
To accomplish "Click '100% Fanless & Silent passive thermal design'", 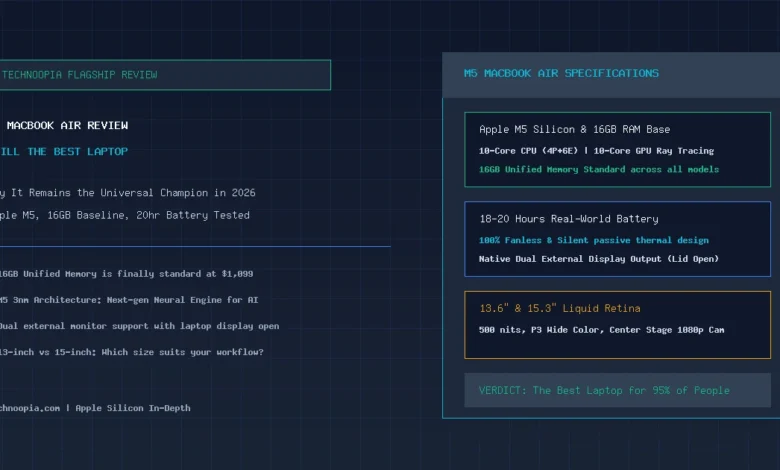I will [x=593, y=240].
